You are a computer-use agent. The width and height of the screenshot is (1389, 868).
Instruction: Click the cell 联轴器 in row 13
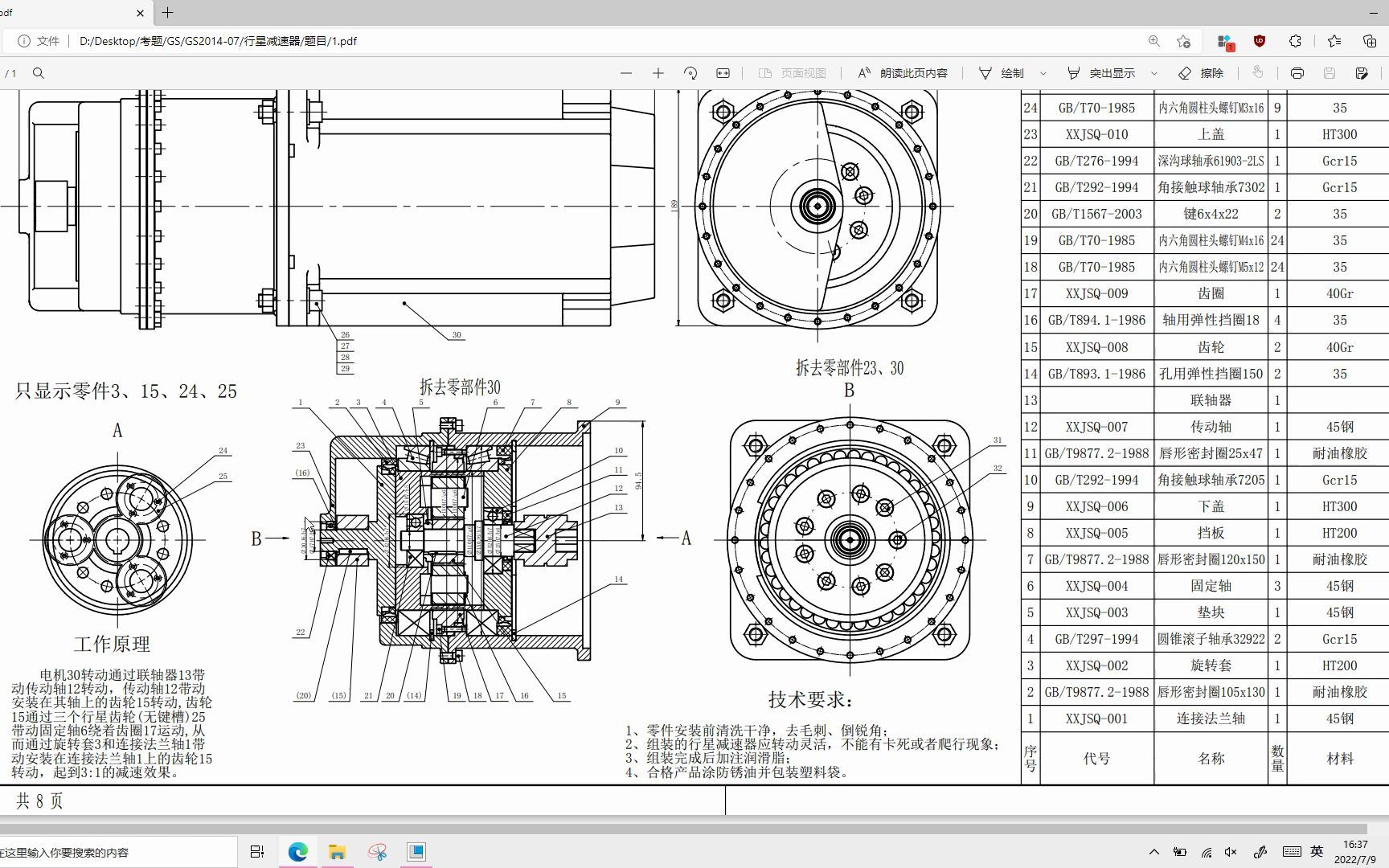click(x=1211, y=400)
